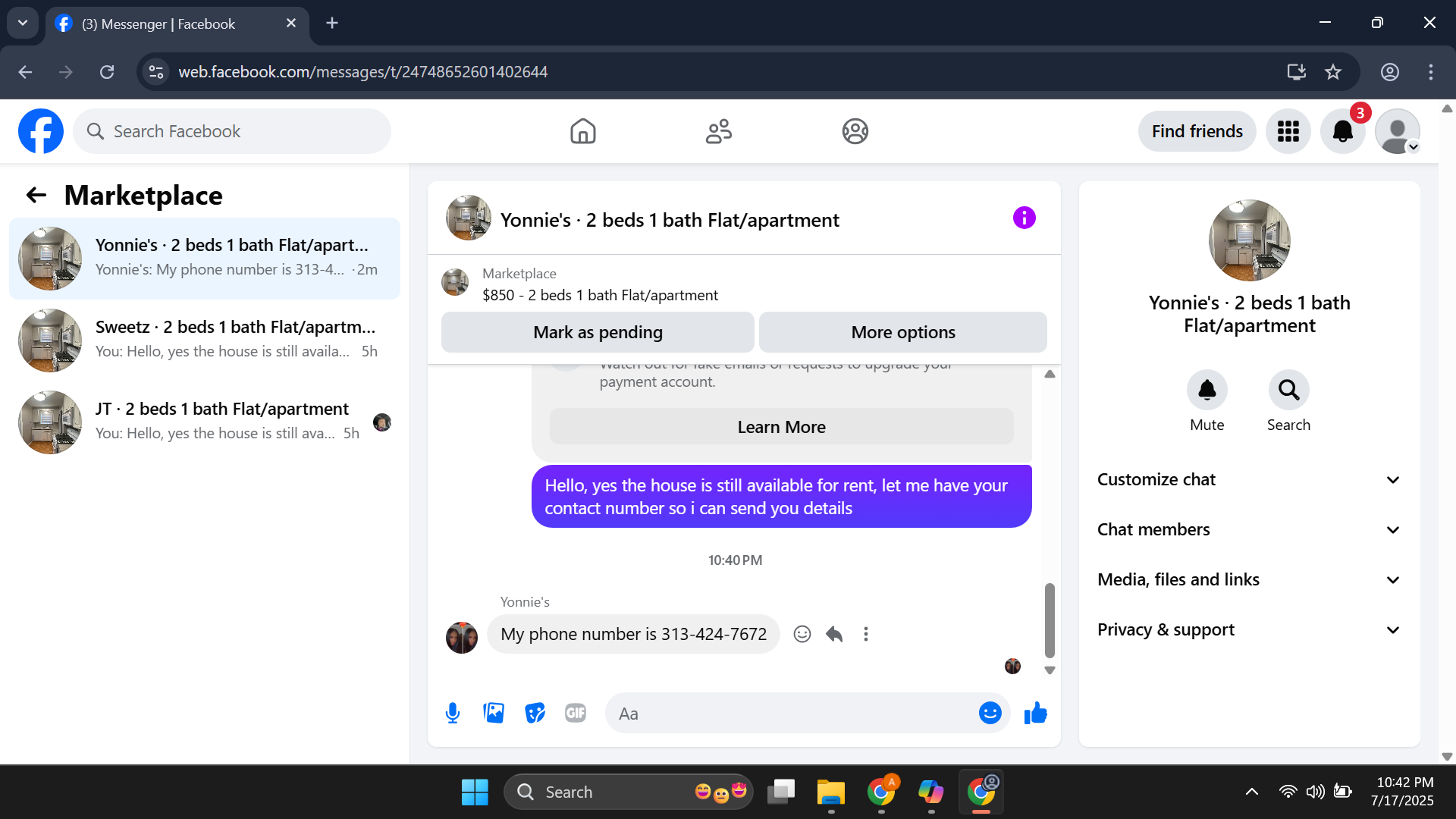The width and height of the screenshot is (1456, 819).
Task: Click the browser address bar URL
Action: [x=363, y=72]
